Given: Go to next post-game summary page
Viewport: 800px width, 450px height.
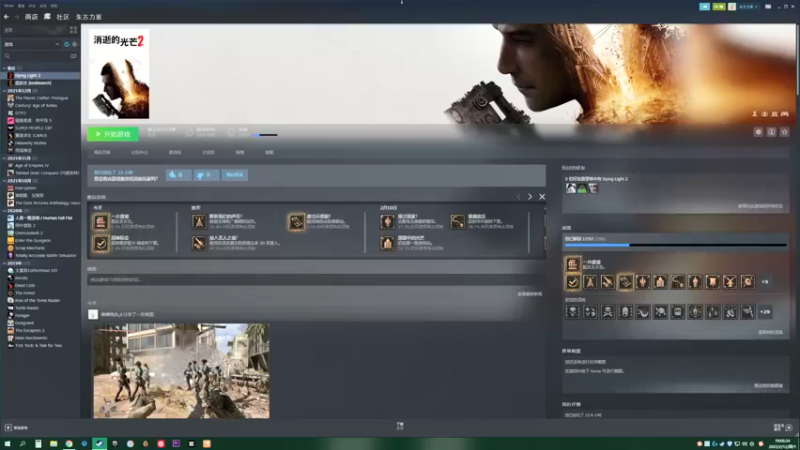Looking at the screenshot, I should (530, 196).
